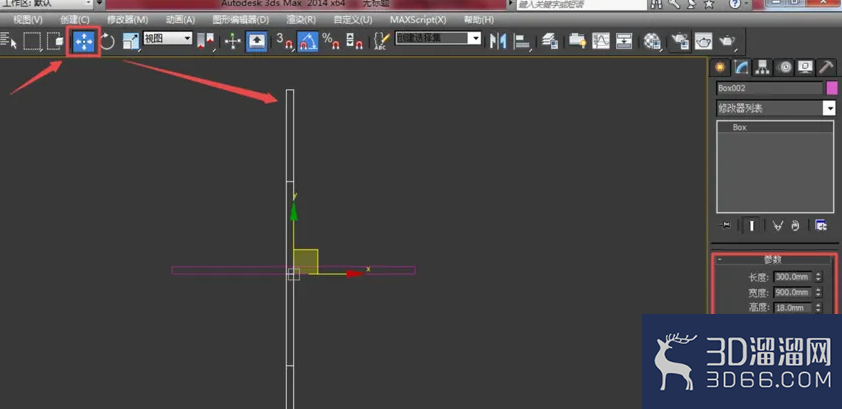
Task: Open the Material Editor
Action: click(652, 41)
